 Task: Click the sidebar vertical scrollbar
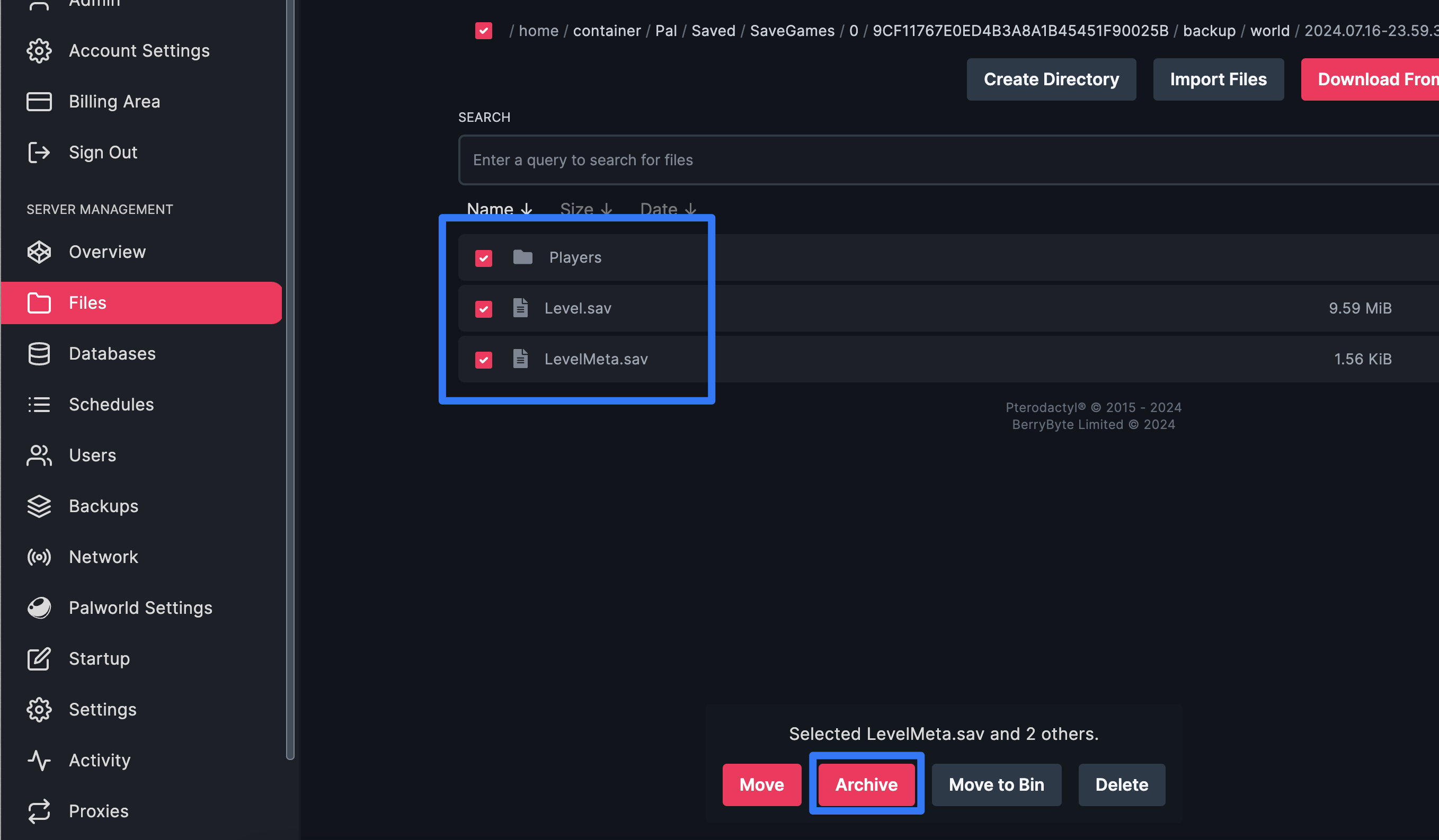click(290, 377)
